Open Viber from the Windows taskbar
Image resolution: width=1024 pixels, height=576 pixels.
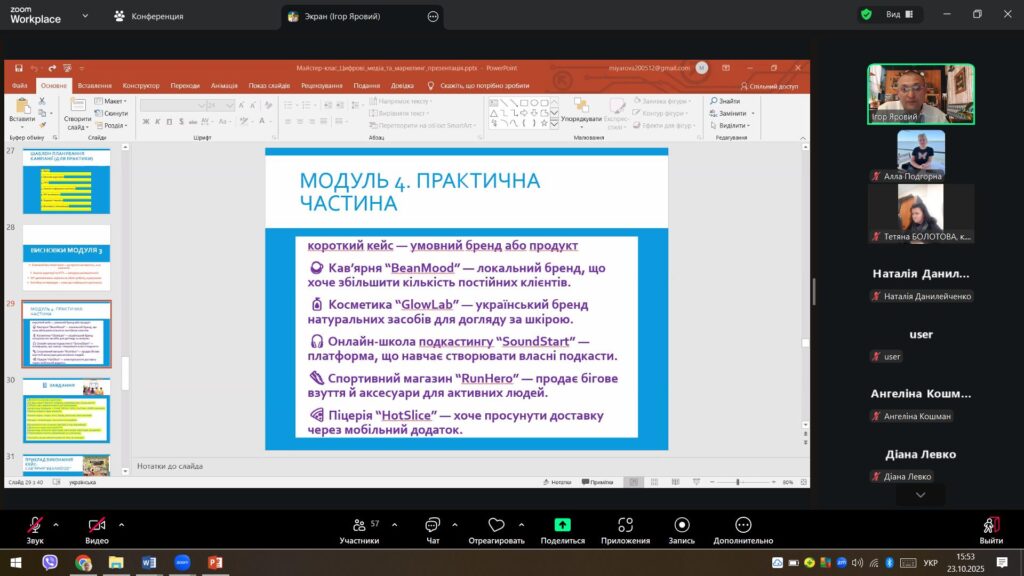[50, 563]
